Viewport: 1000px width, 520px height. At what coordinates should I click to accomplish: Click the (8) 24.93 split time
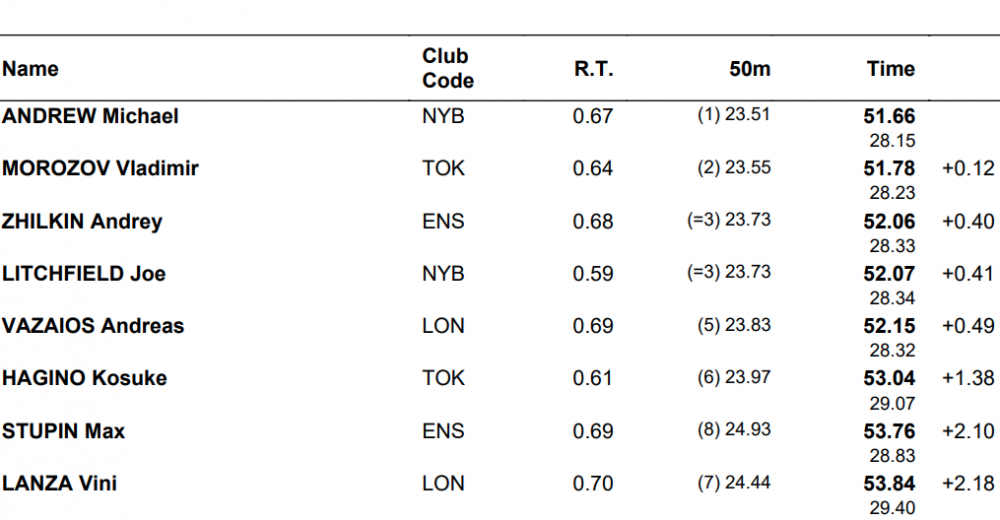click(734, 429)
